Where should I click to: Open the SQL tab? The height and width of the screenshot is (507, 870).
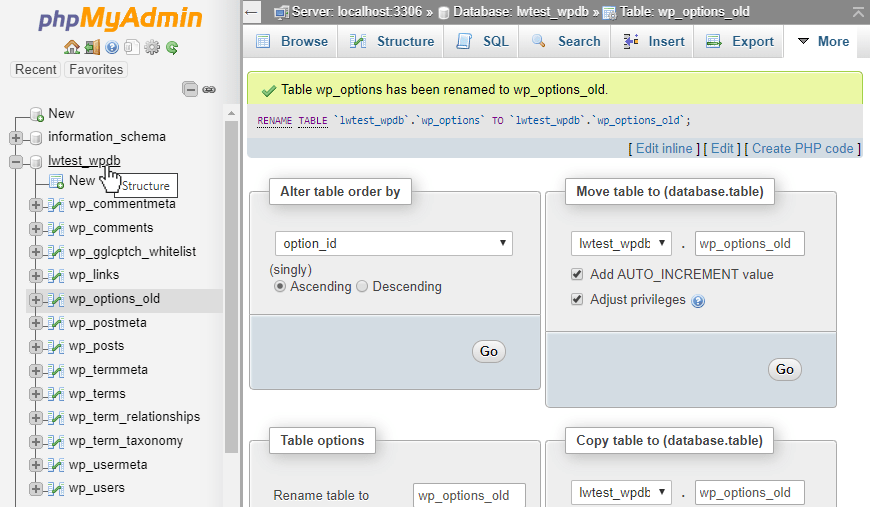pyautogui.click(x=482, y=41)
